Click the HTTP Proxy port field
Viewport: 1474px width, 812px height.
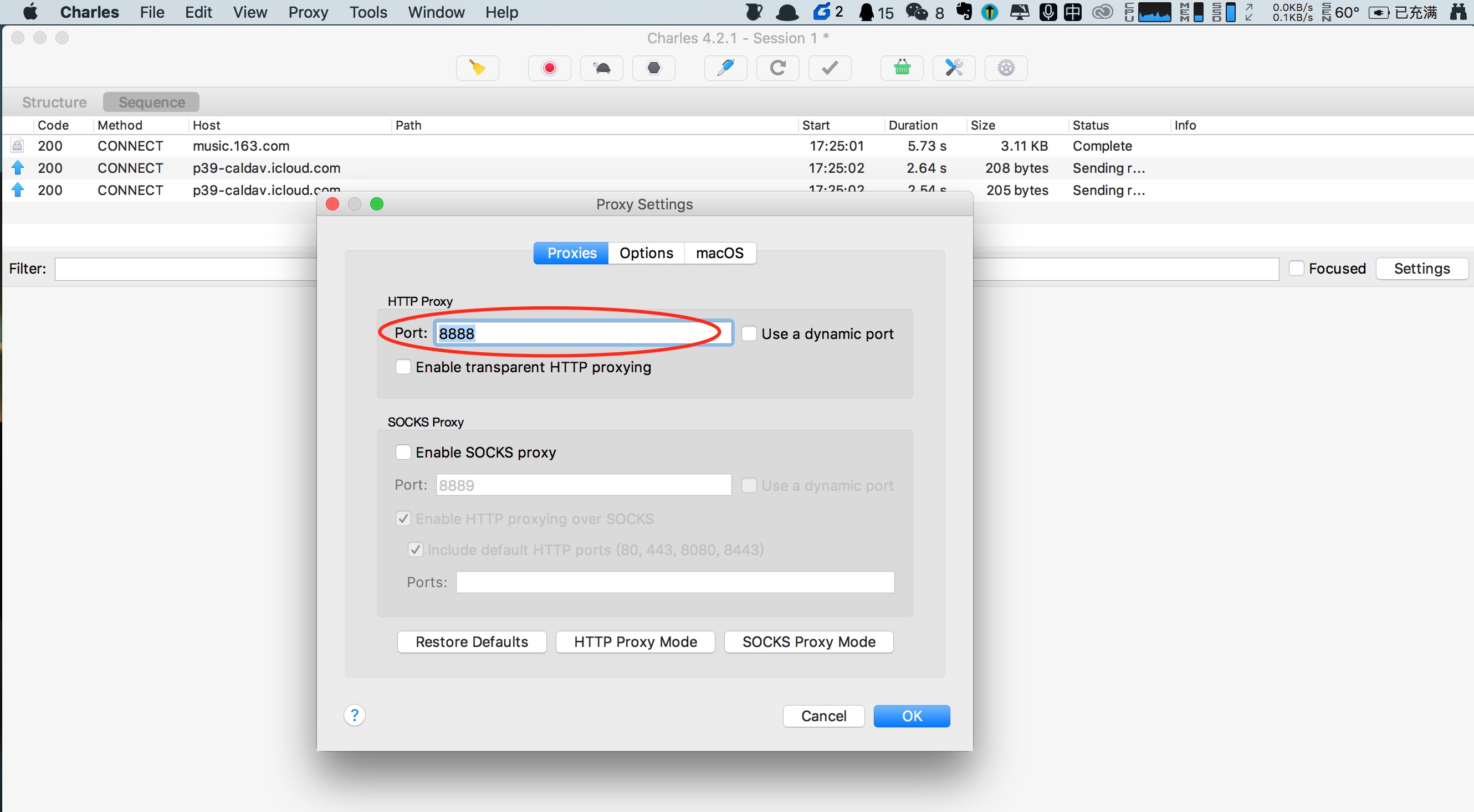pos(584,333)
